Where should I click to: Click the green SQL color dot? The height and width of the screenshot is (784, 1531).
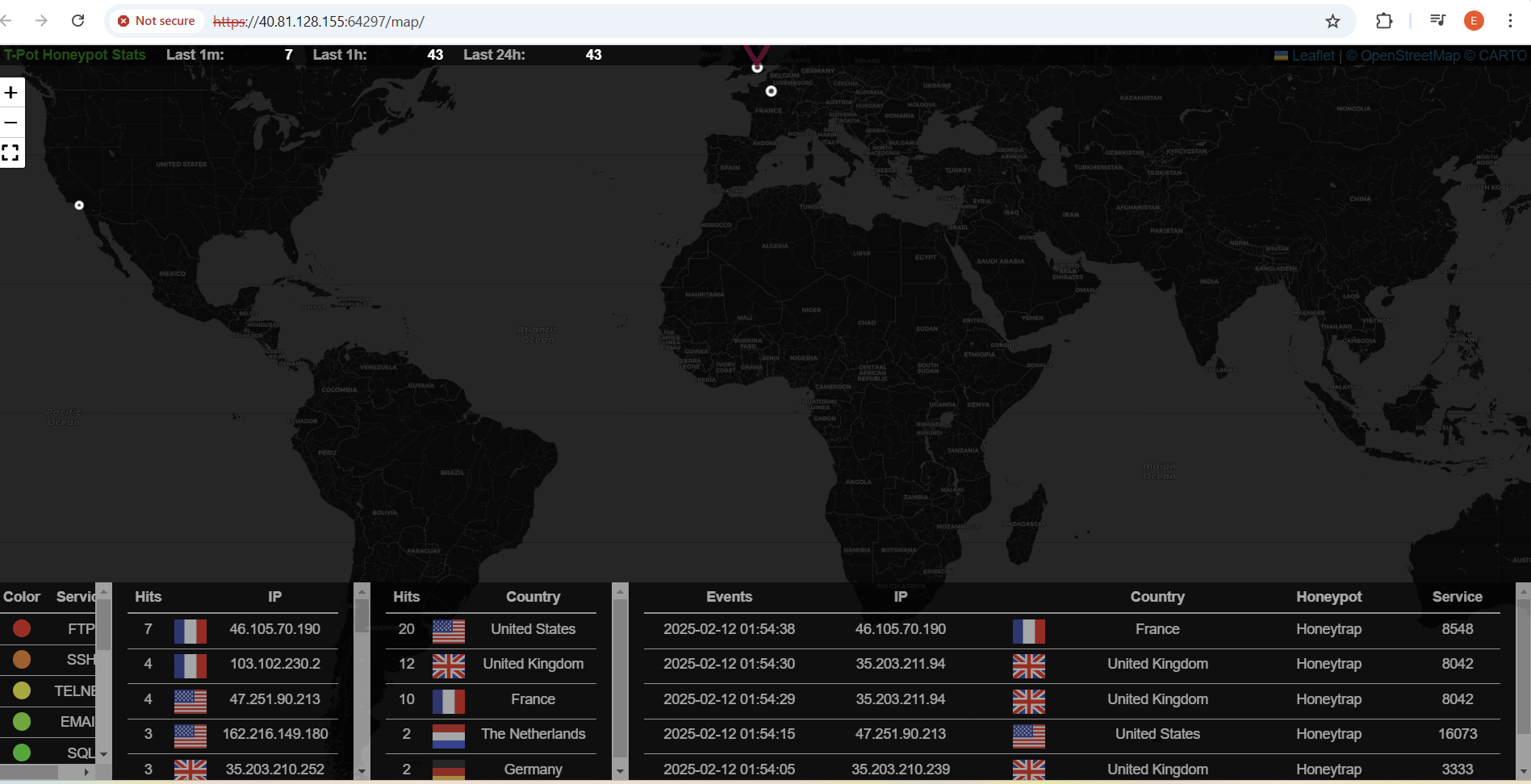(22, 753)
